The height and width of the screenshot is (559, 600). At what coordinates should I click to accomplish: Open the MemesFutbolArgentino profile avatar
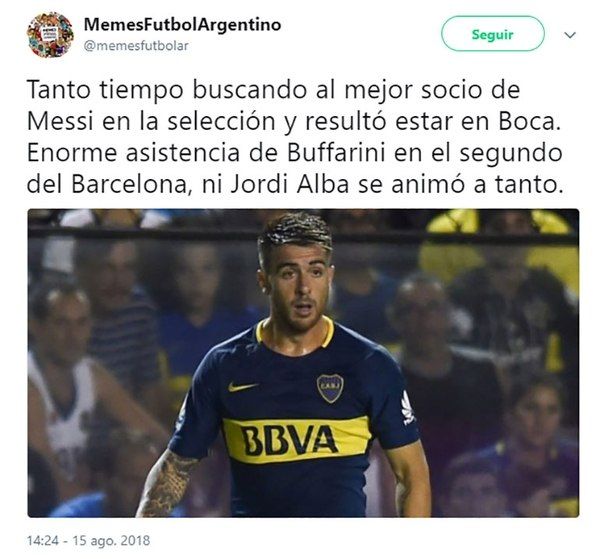click(x=50, y=35)
